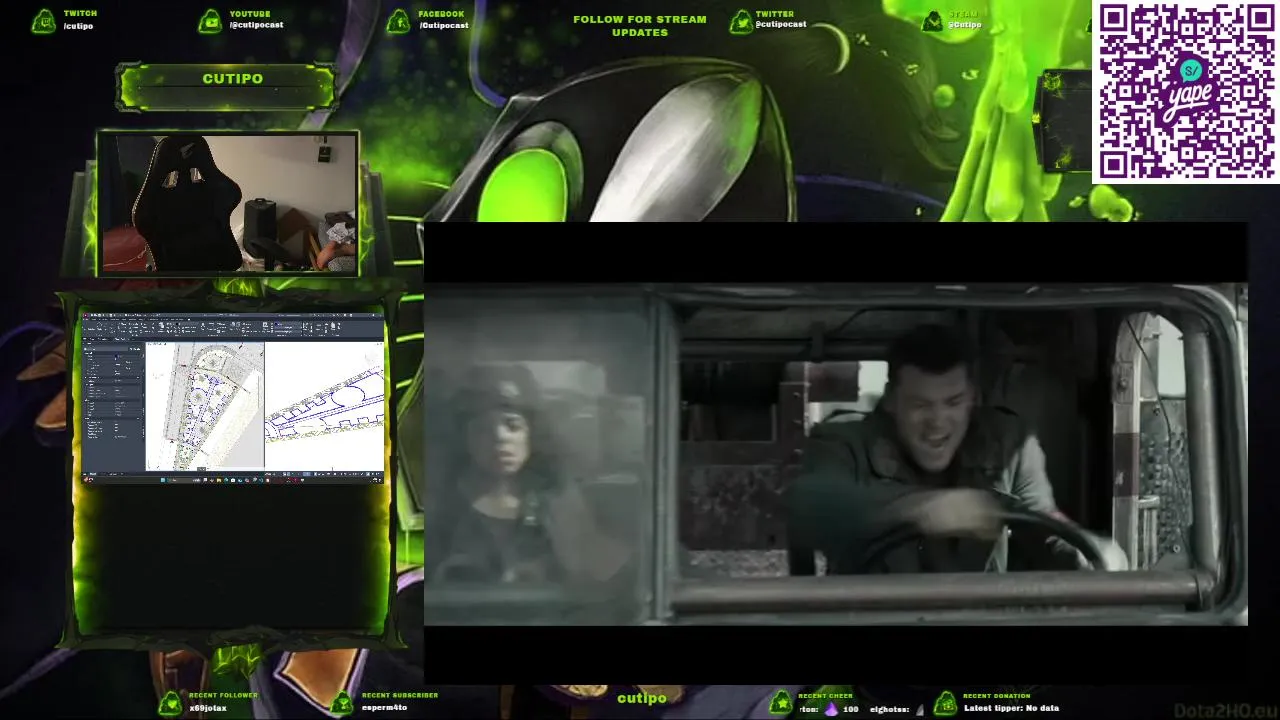Click the right blue drawing viewport in CAD window
This screenshot has height=720, width=1280.
325,406
